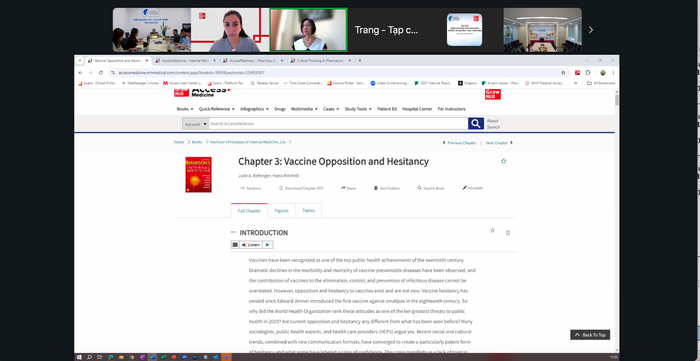700x361 pixels.
Task: Expand the Books menu
Action: pyautogui.click(x=185, y=109)
